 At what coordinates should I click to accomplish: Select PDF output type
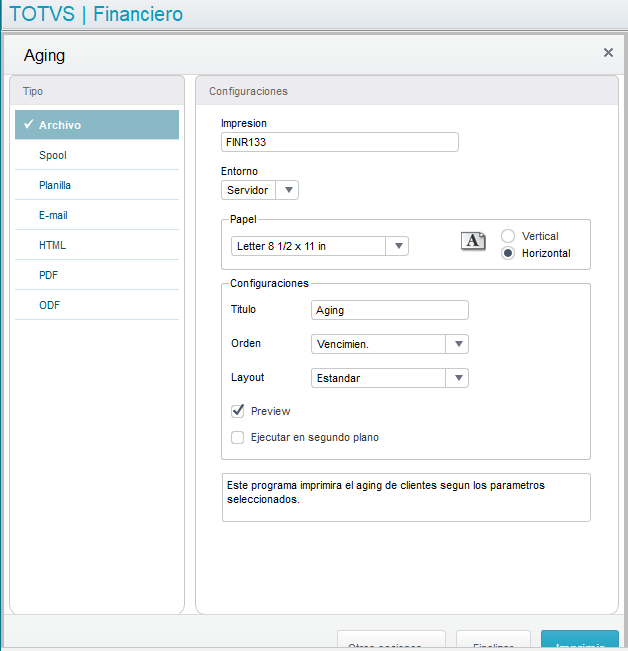click(97, 275)
